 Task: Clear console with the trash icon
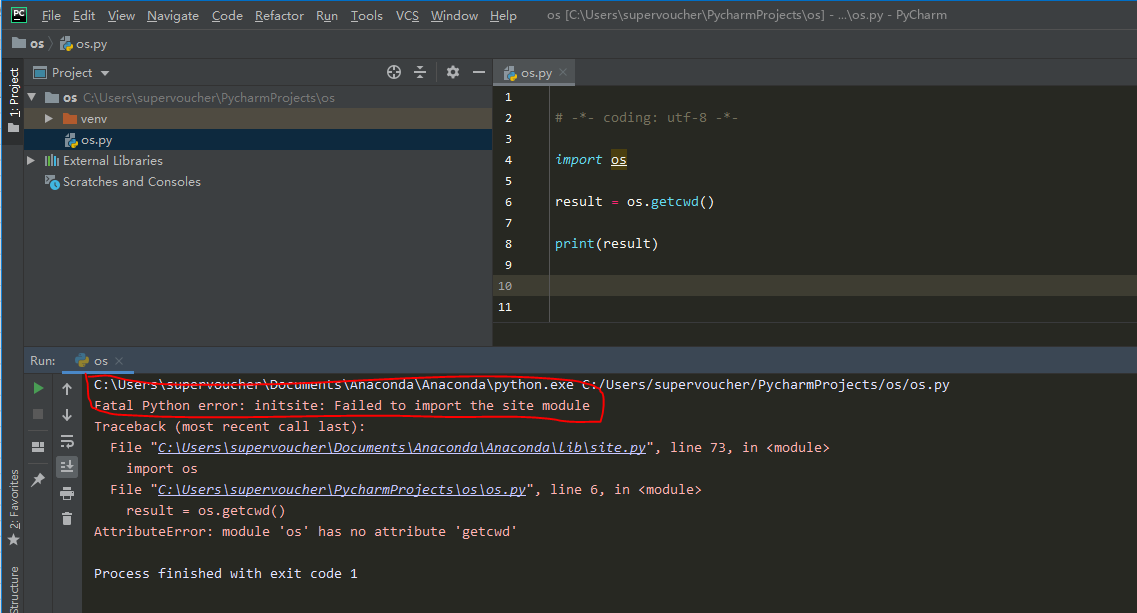pos(67,518)
